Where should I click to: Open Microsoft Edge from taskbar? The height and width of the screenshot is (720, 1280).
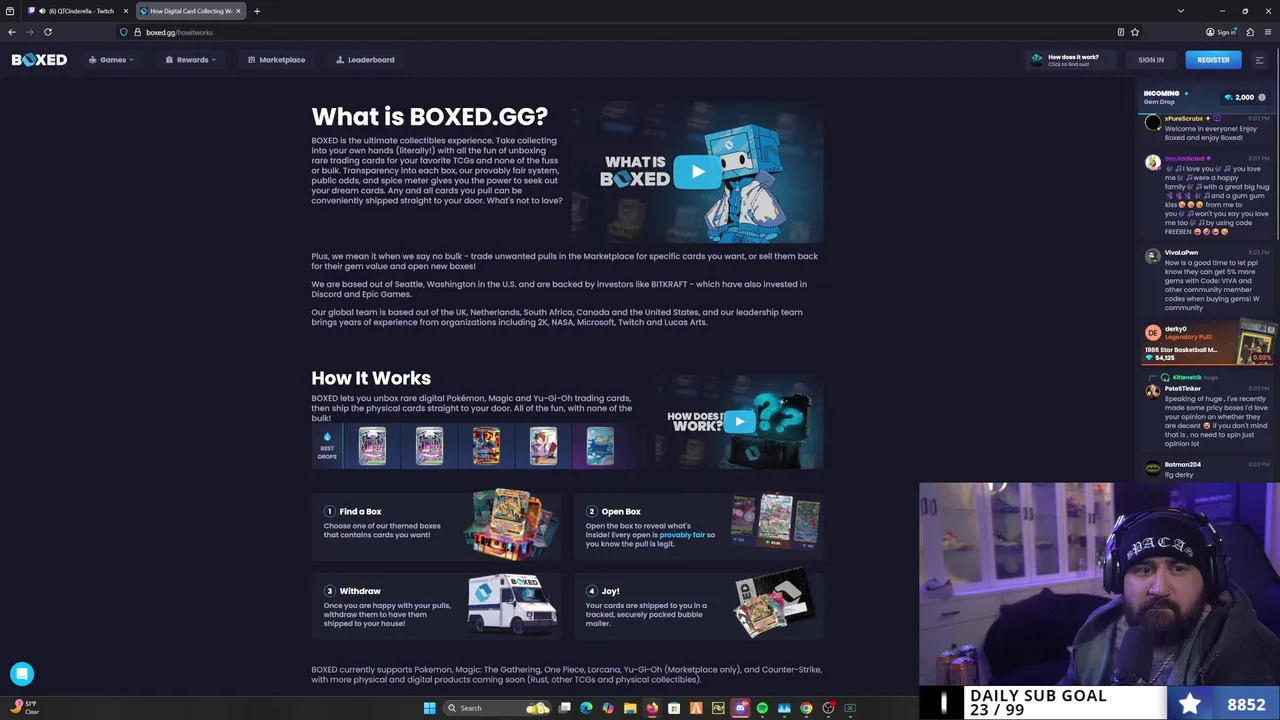[586, 708]
